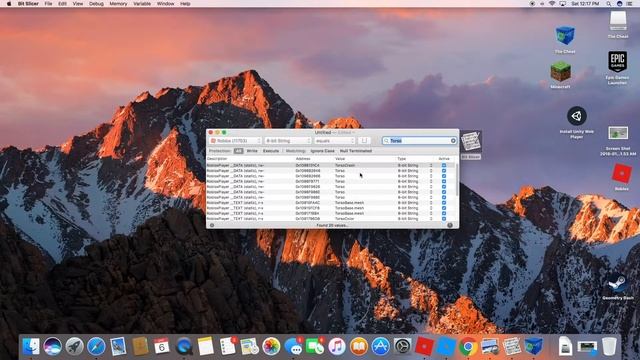Open Safari from the Dock
Screen dimensions: 640x360
pos(96,346)
